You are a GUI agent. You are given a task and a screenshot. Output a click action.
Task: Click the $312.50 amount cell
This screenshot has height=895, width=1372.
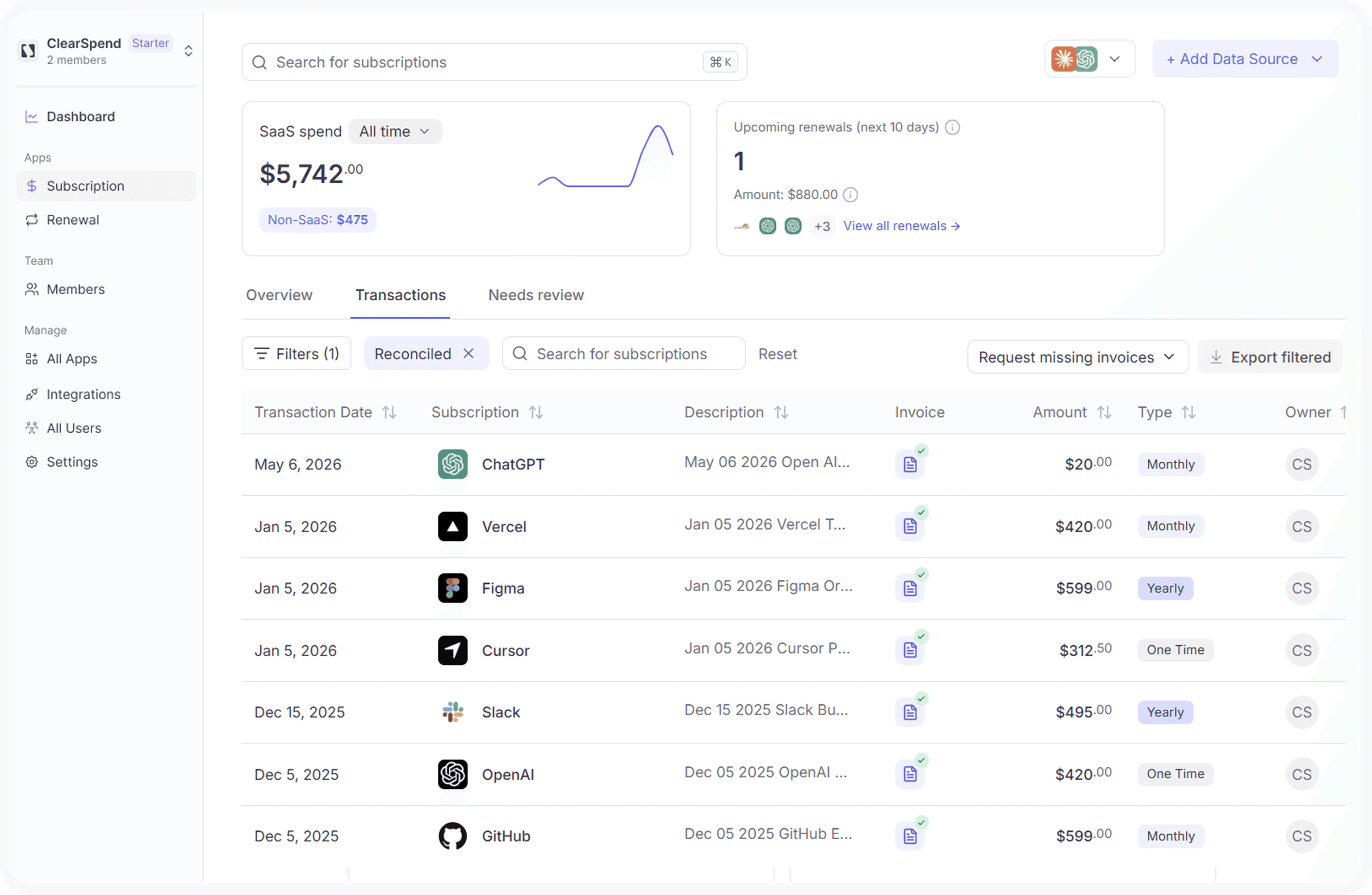tap(1085, 649)
